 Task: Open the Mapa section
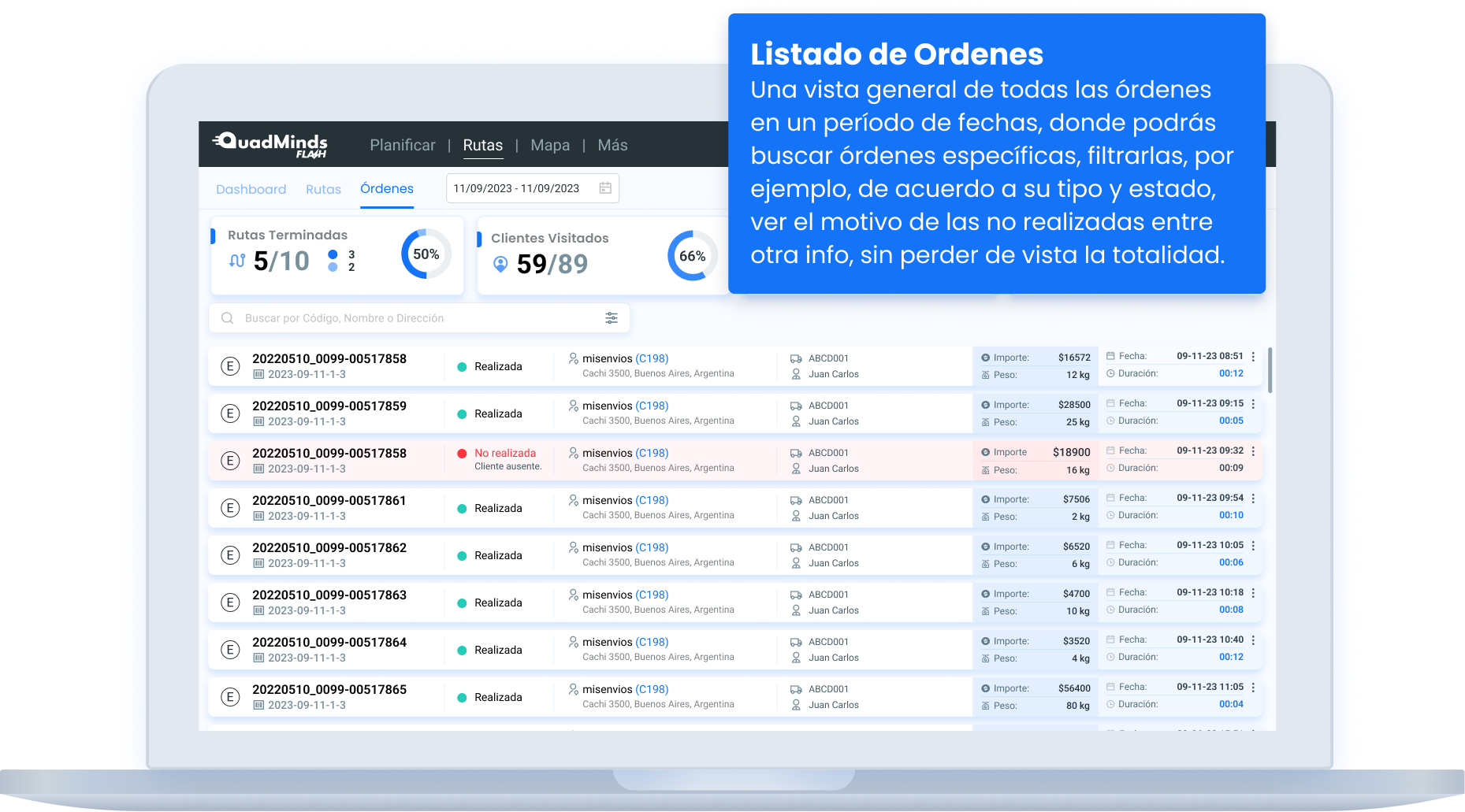tap(550, 145)
